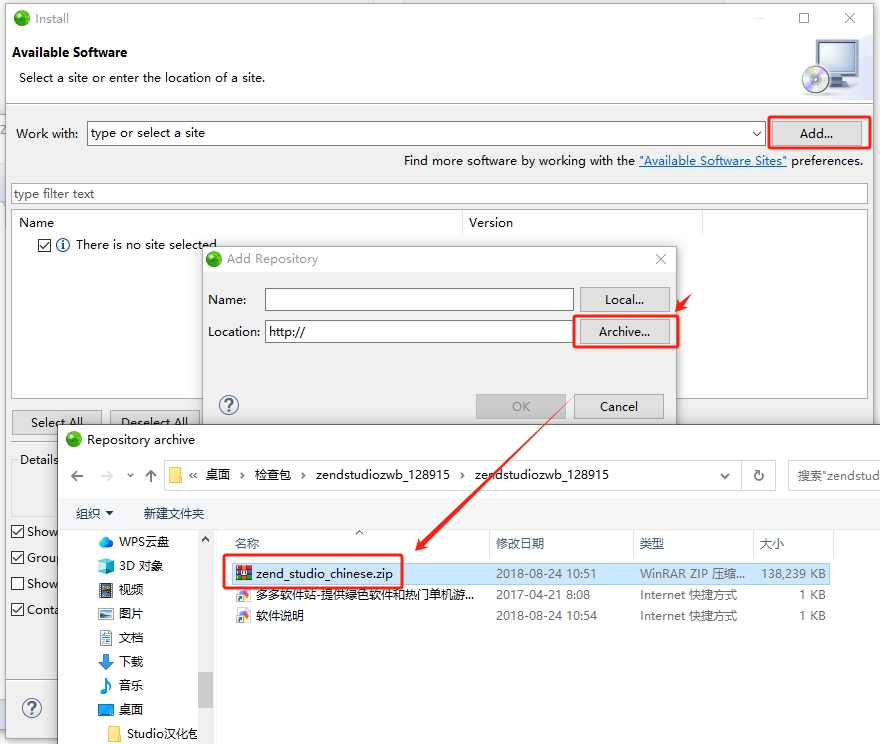The width and height of the screenshot is (880, 744).
Task: Expand chevron after 检查包 breadcrumb
Action: coord(303,475)
